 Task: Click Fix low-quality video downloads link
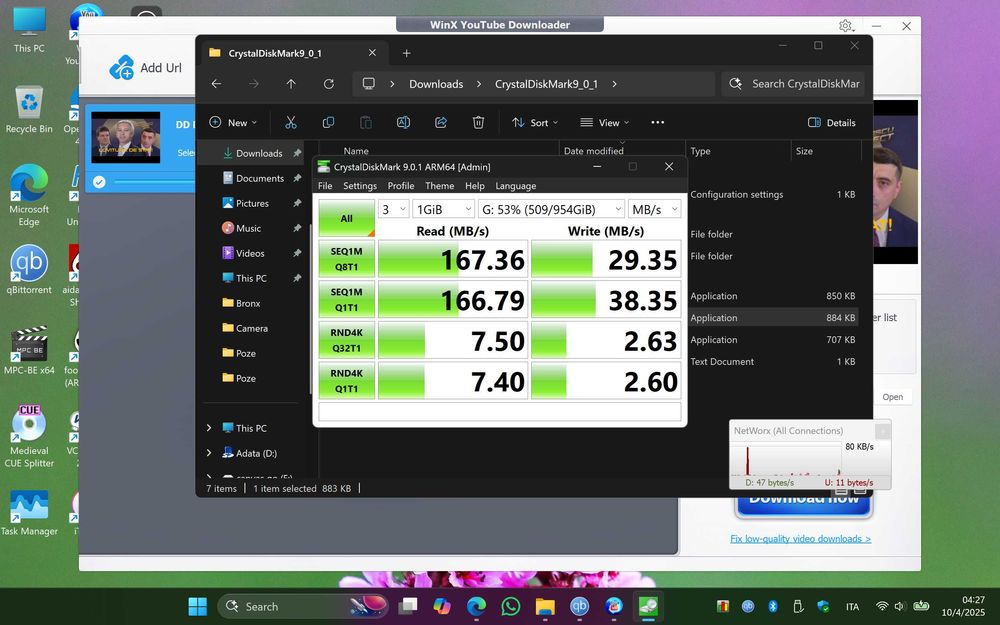point(800,538)
